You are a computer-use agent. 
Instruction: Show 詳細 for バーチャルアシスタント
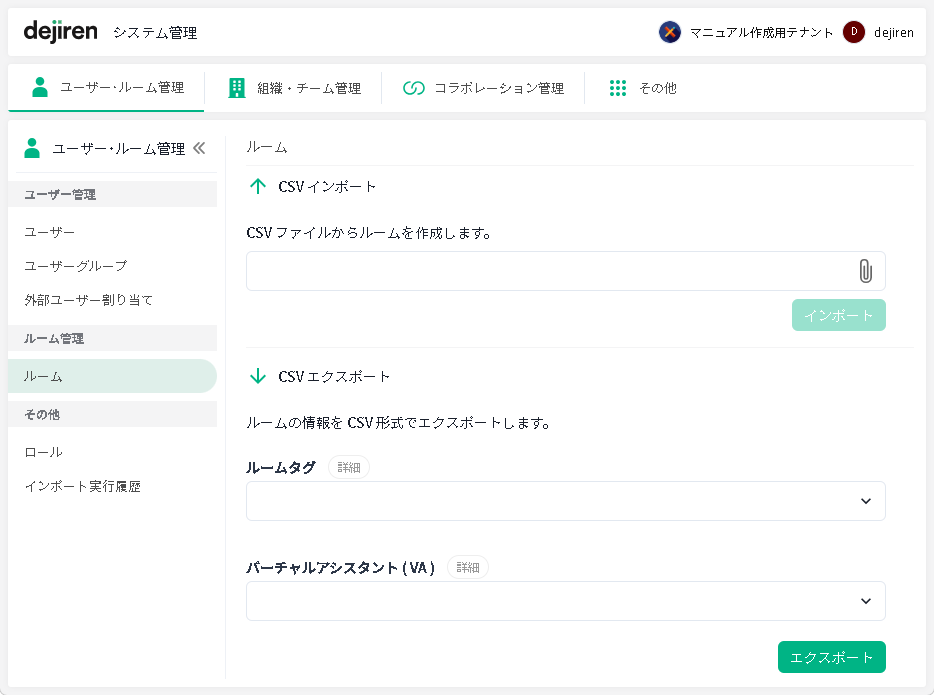point(467,567)
